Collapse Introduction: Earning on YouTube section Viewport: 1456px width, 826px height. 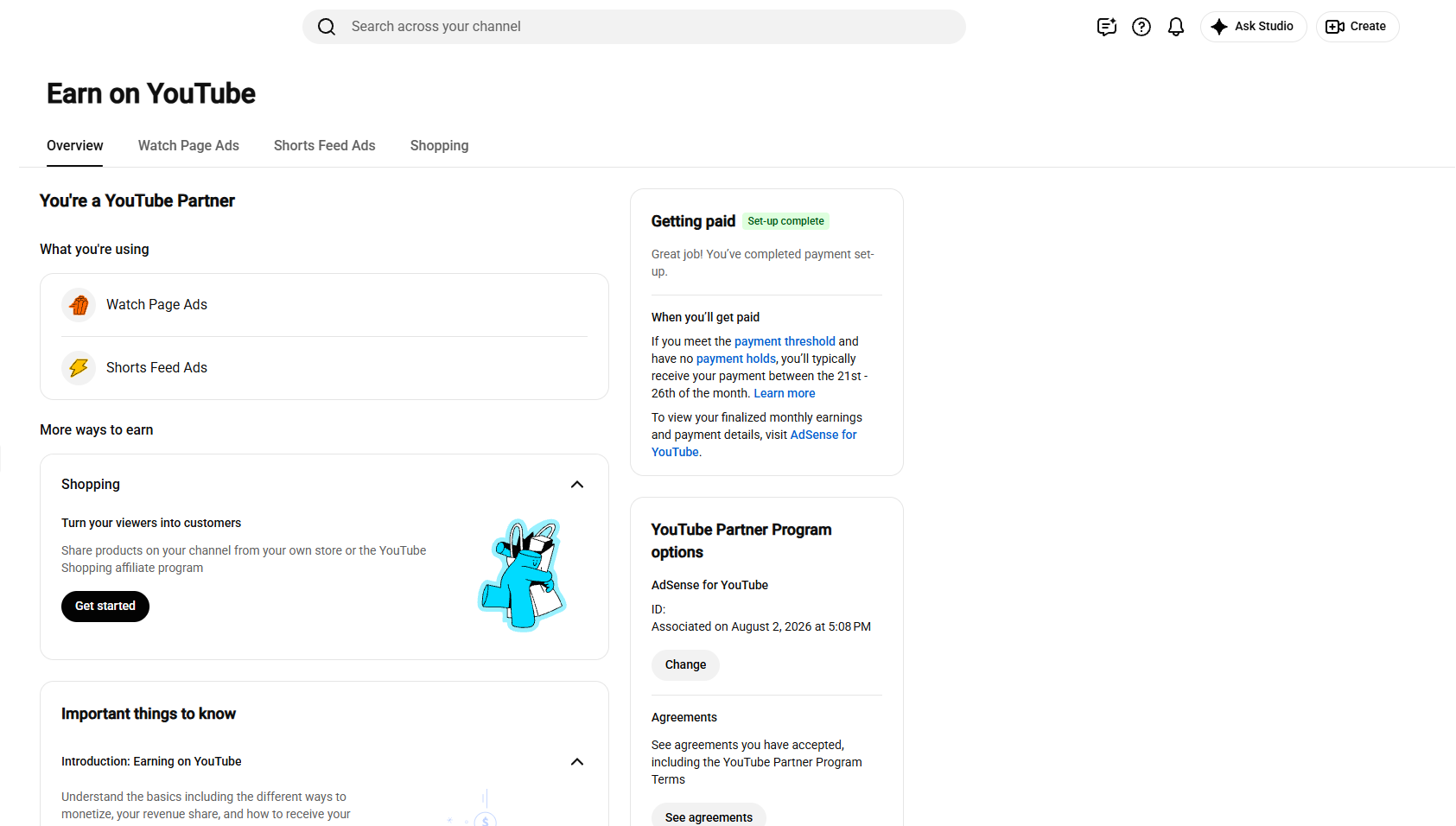(577, 762)
